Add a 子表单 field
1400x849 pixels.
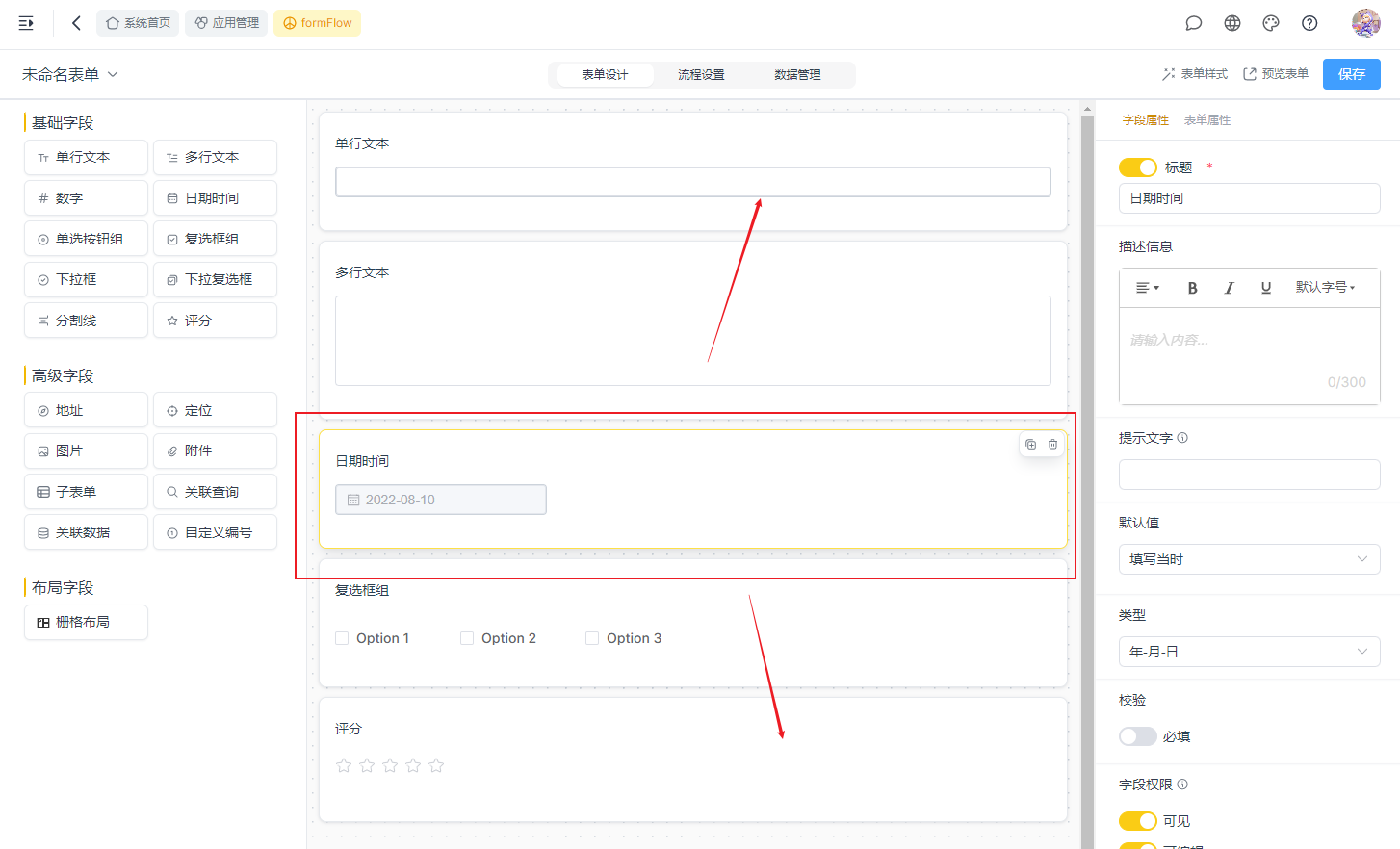(x=86, y=492)
